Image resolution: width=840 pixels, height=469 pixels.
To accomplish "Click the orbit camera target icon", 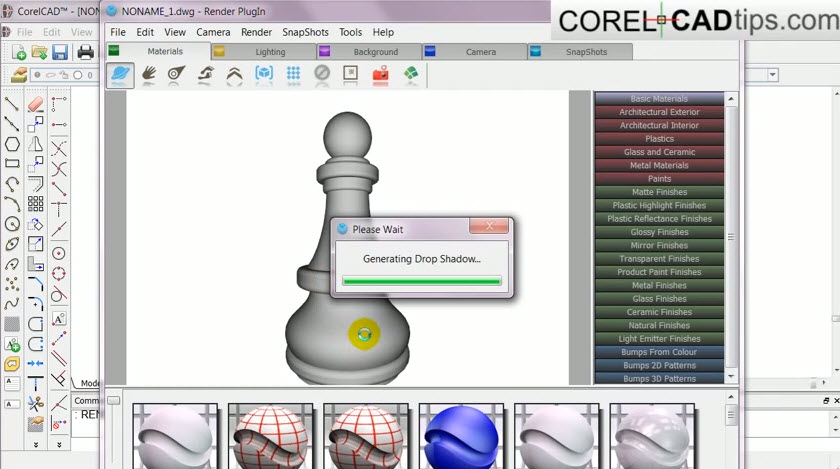I will [176, 74].
